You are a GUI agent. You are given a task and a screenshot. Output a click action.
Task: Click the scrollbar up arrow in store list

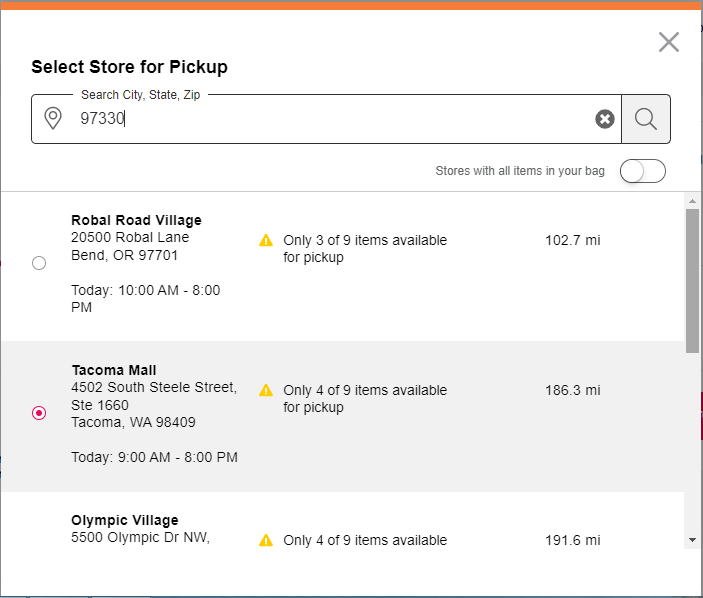[x=693, y=201]
